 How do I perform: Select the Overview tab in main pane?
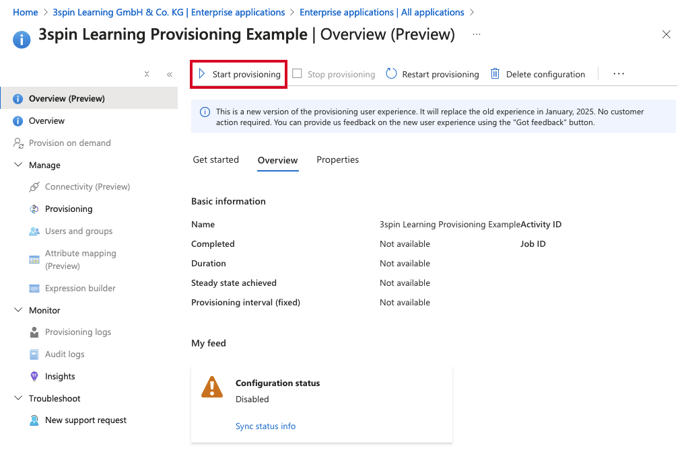[x=278, y=160]
